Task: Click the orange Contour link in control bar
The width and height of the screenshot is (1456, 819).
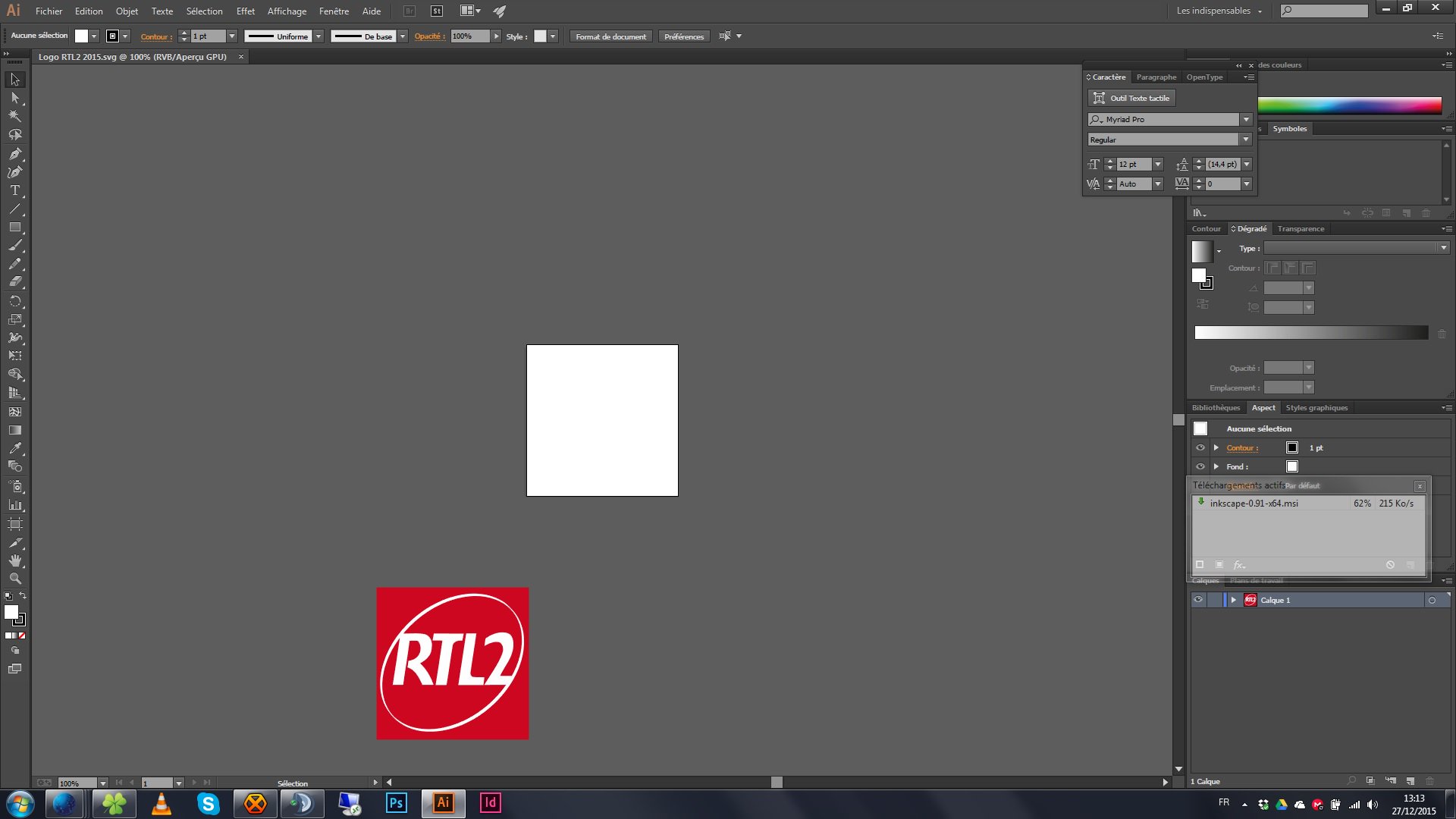Action: tap(156, 36)
